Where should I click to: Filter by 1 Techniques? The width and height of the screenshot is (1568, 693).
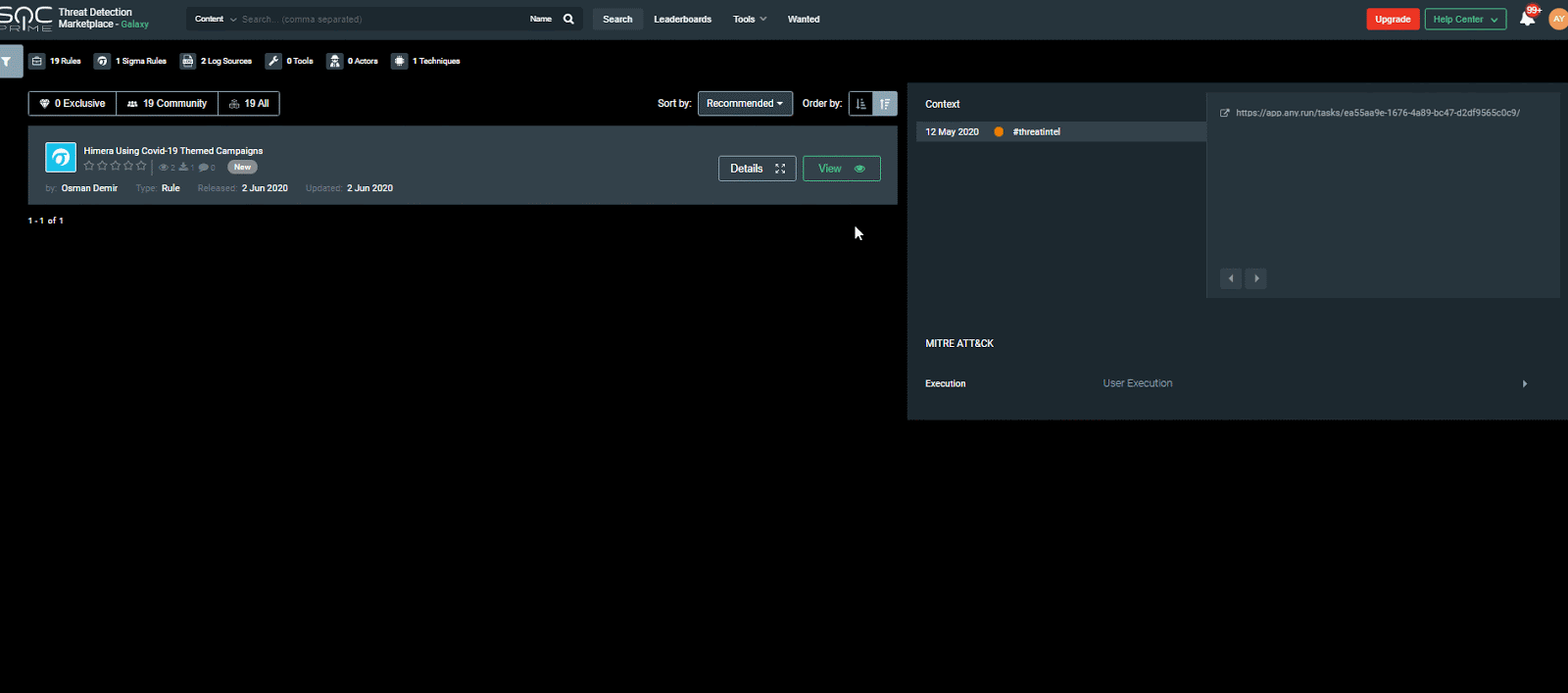(426, 61)
